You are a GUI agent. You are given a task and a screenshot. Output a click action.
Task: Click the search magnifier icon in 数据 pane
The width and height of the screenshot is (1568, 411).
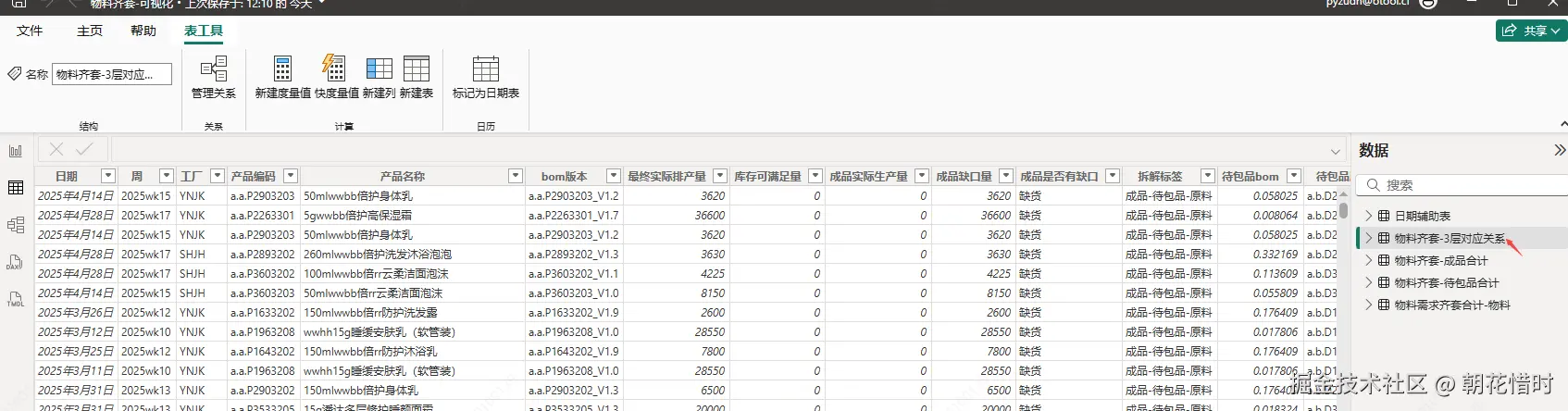(1374, 185)
